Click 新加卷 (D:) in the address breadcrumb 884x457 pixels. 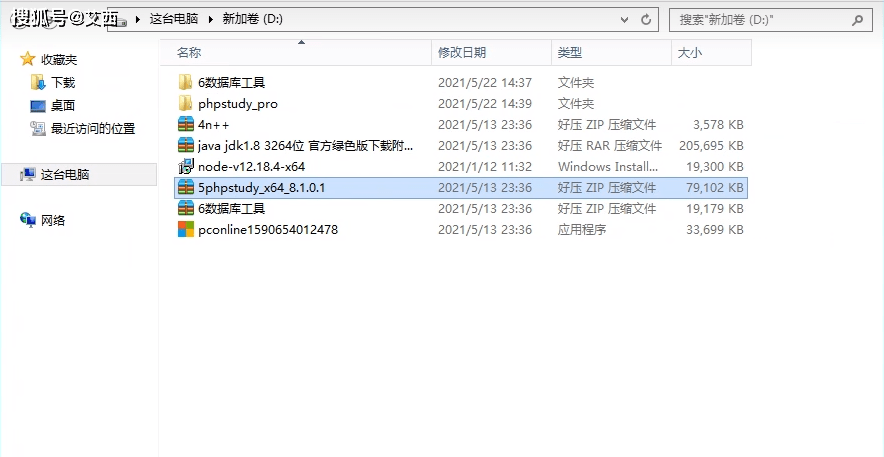click(x=253, y=19)
